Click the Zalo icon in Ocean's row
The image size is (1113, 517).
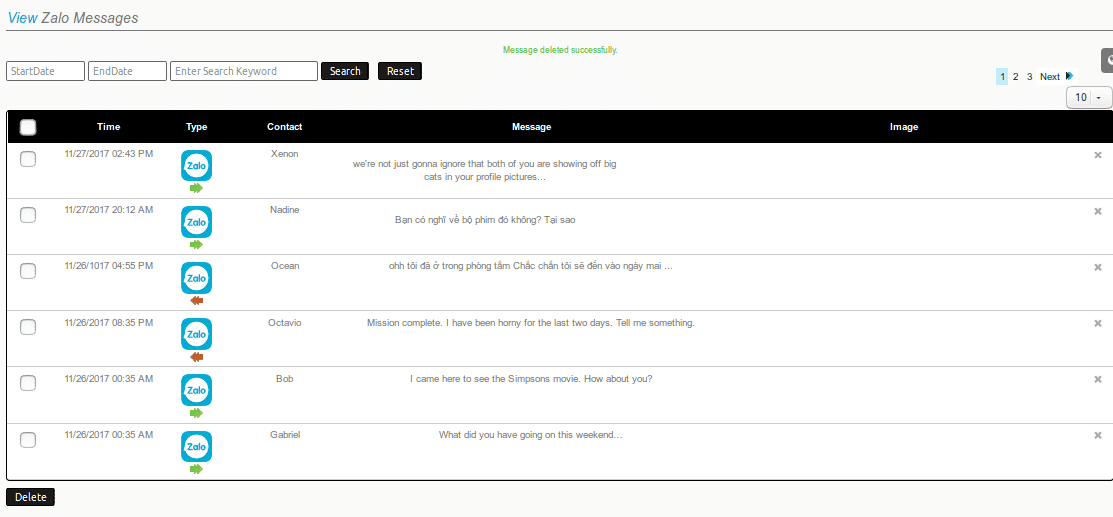coord(197,278)
